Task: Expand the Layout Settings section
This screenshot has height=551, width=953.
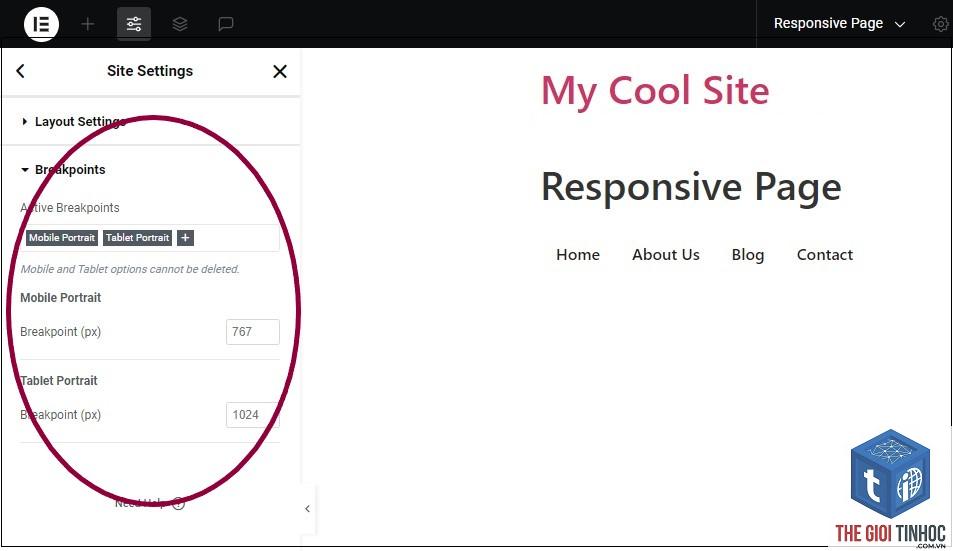Action: point(151,121)
